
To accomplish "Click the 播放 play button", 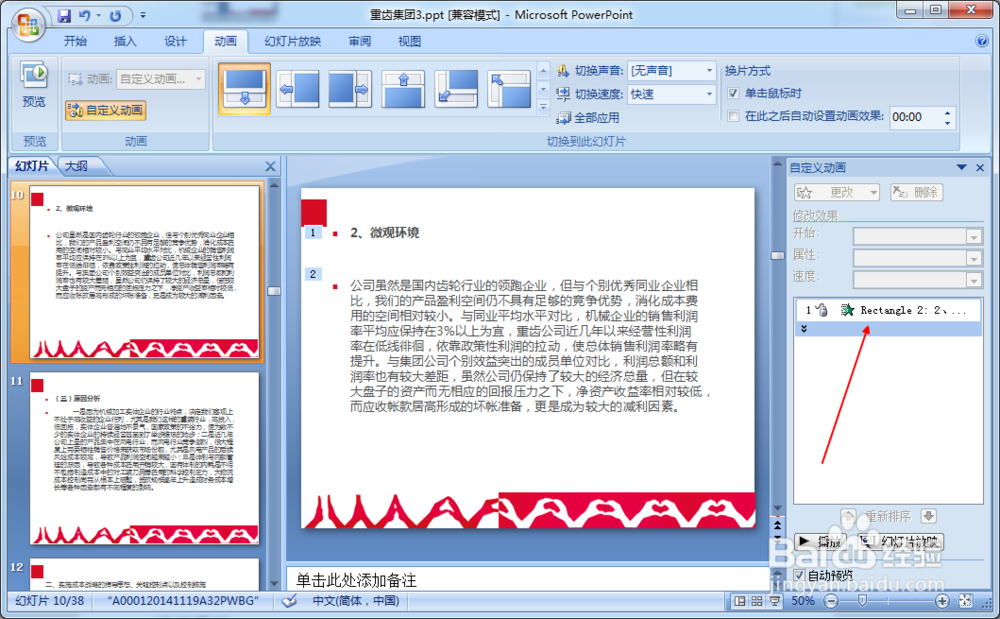I will 821,542.
